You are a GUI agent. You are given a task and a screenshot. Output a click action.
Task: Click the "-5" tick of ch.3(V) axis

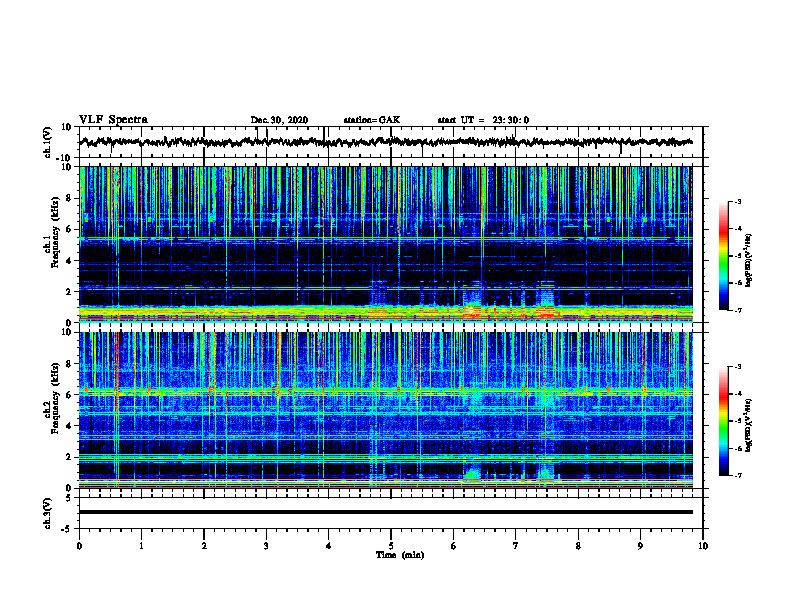tap(67, 529)
